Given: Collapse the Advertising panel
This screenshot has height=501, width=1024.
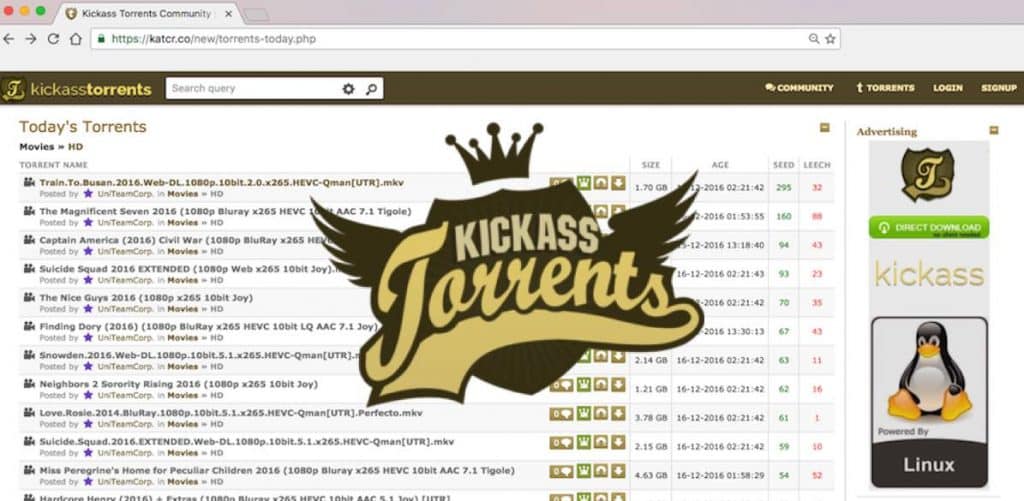Looking at the screenshot, I should tap(993, 130).
